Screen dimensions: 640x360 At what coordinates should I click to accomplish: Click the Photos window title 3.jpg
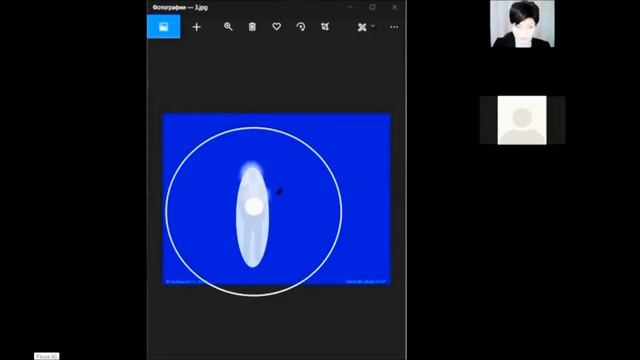point(180,7)
